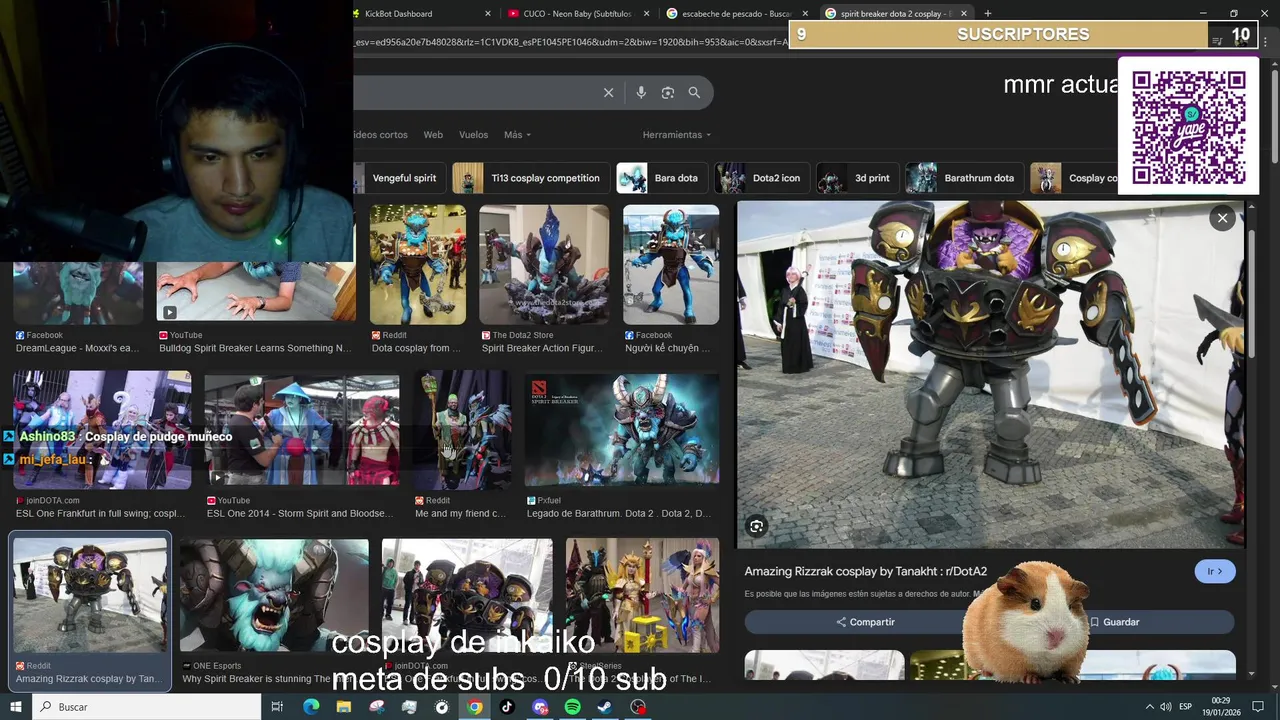Open the Windows Start menu
This screenshot has width=1280, height=720.
point(16,707)
